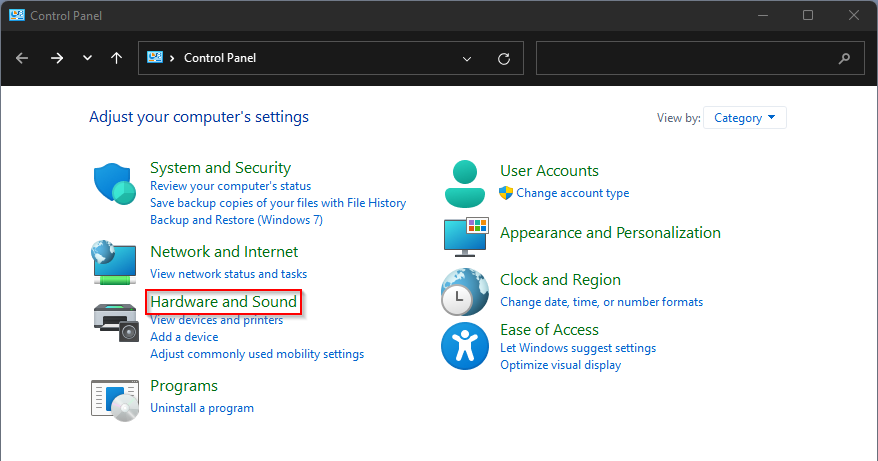
Task: Go back with the left arrow
Action: (x=22, y=58)
